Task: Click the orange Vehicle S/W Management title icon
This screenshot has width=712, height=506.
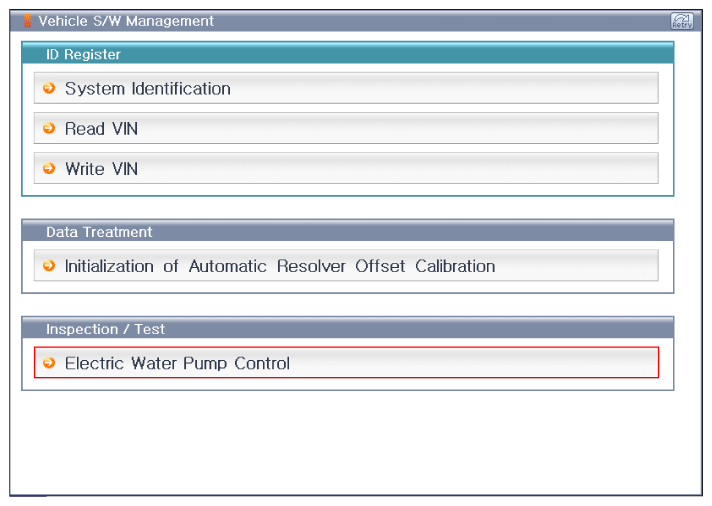Action: click(x=27, y=21)
